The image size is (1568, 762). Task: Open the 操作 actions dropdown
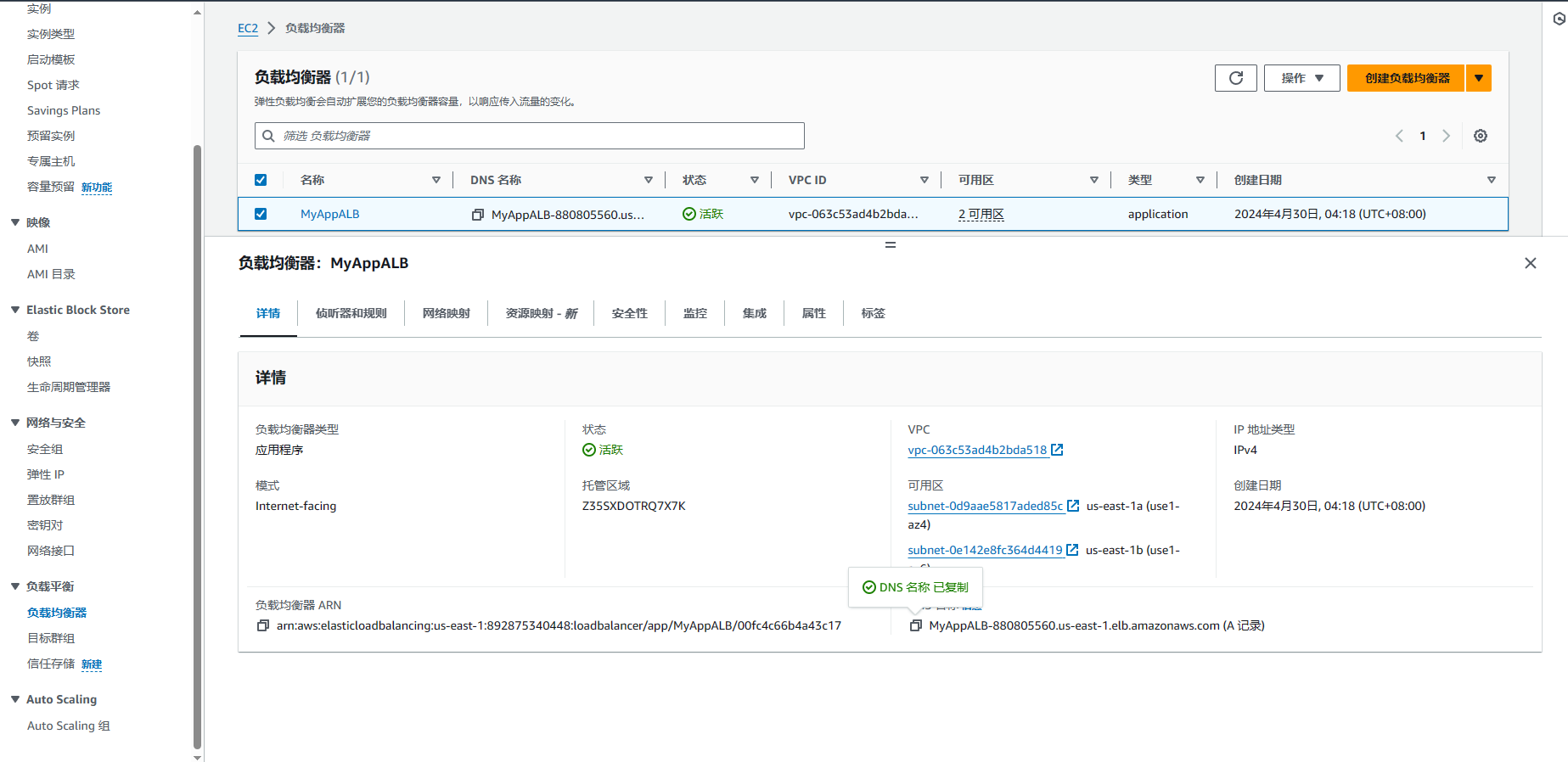[x=1301, y=78]
